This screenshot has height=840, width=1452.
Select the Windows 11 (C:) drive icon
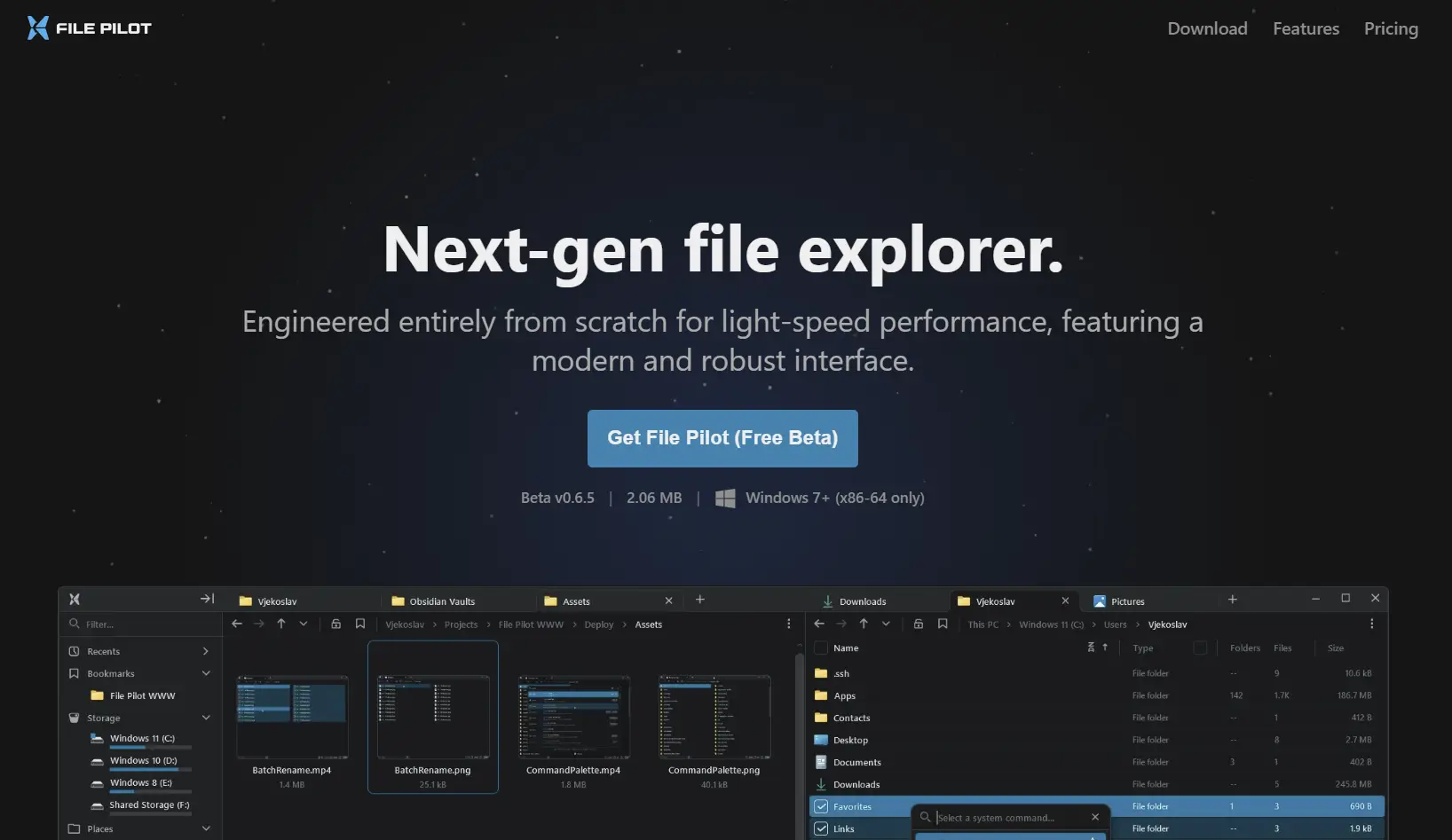click(97, 738)
